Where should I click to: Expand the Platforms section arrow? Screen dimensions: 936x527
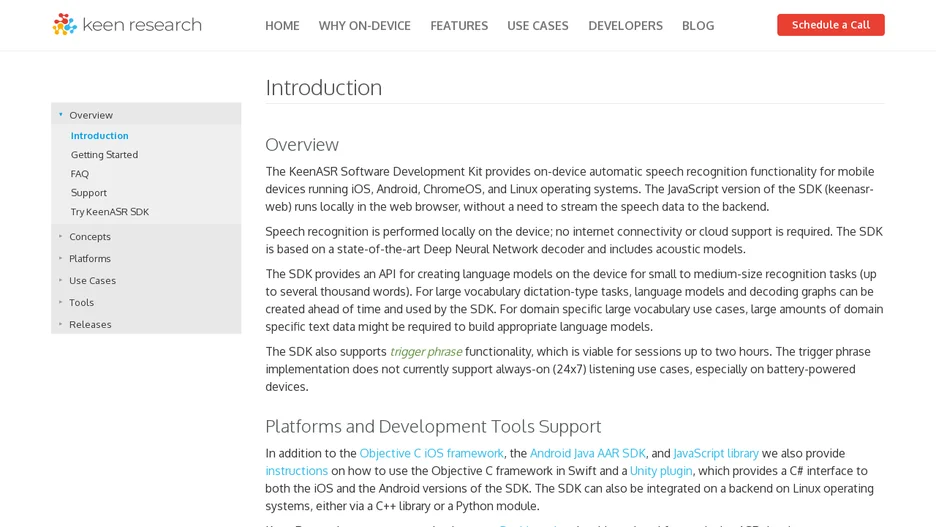point(60,258)
